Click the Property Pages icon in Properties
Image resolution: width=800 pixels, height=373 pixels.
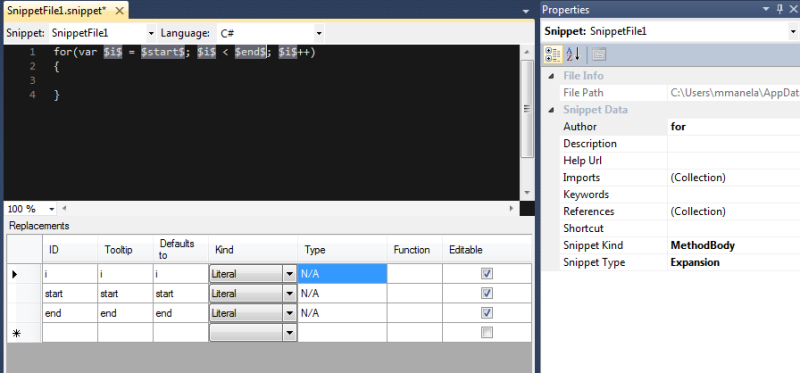tap(599, 55)
